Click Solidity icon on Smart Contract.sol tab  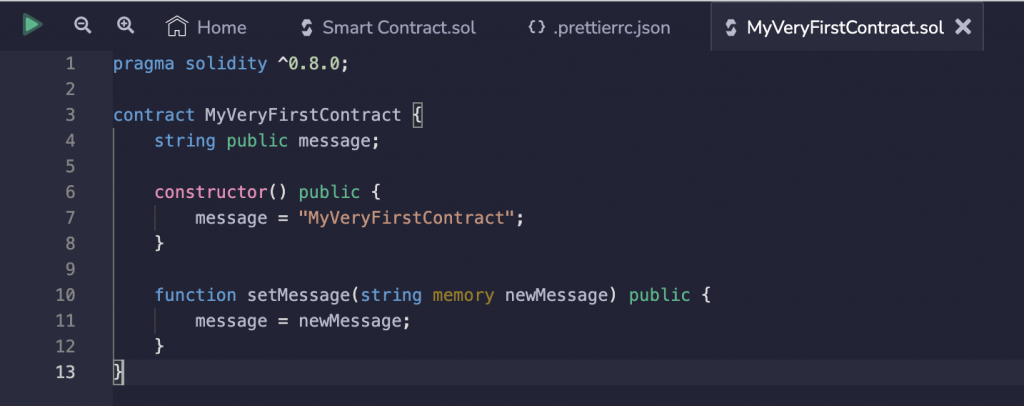coord(306,27)
